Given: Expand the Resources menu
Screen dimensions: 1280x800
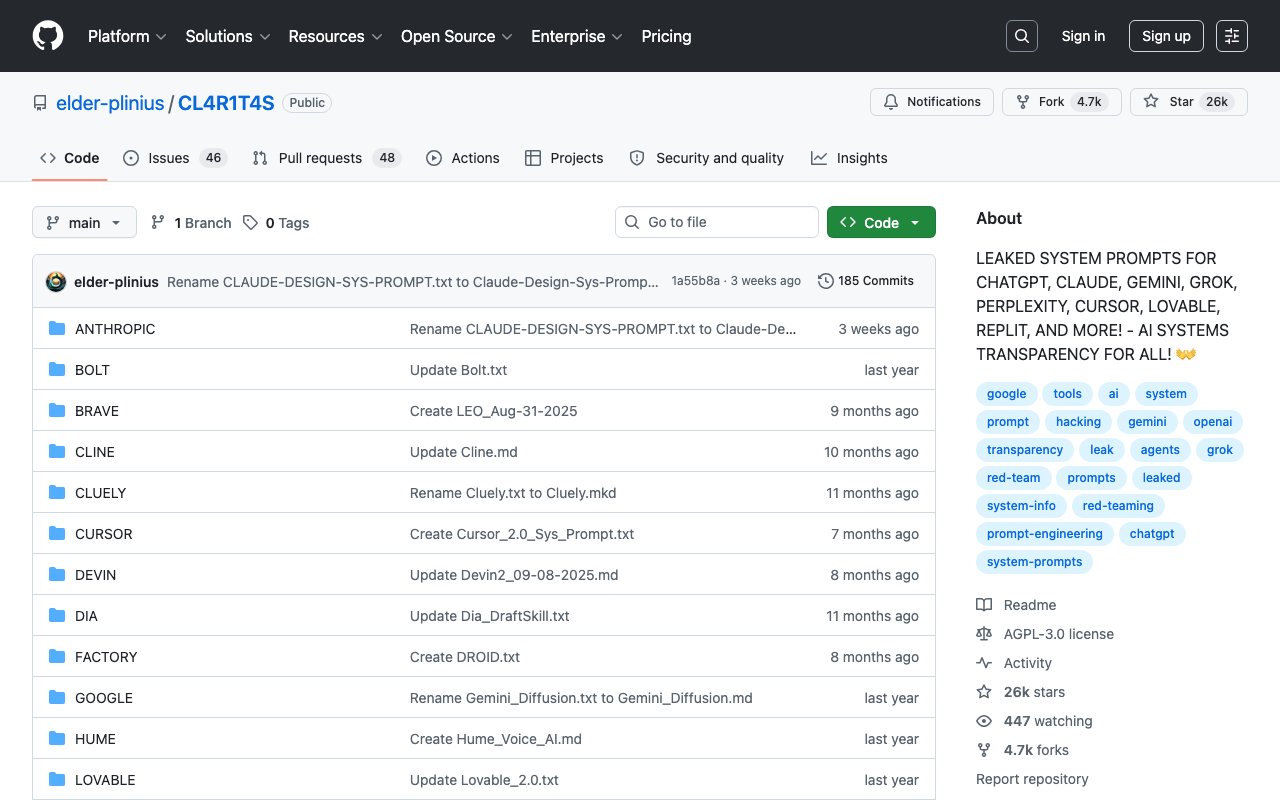Looking at the screenshot, I should [336, 36].
